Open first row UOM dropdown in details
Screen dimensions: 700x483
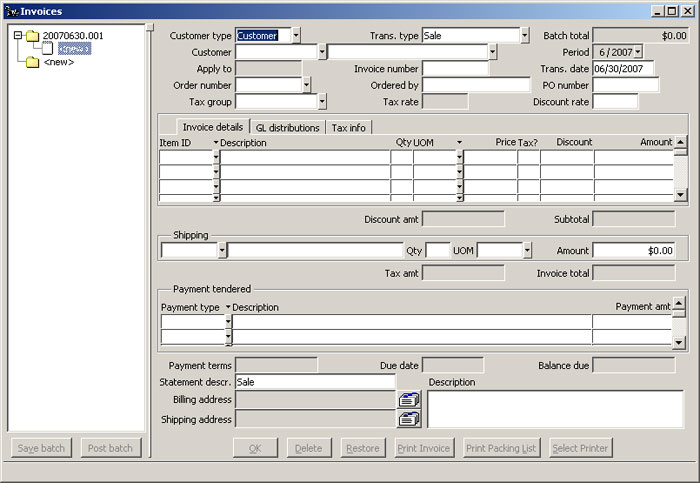[x=459, y=157]
